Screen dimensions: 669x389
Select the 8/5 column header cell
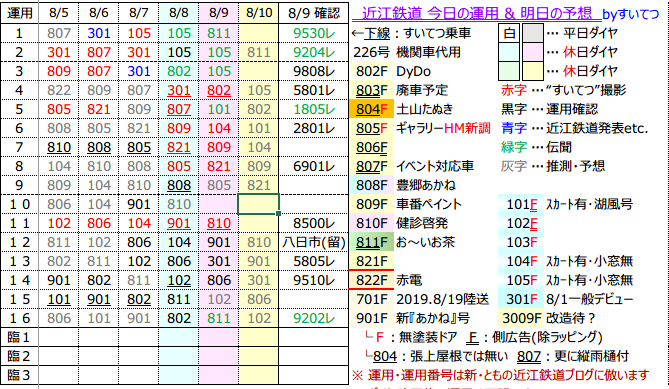pos(58,13)
